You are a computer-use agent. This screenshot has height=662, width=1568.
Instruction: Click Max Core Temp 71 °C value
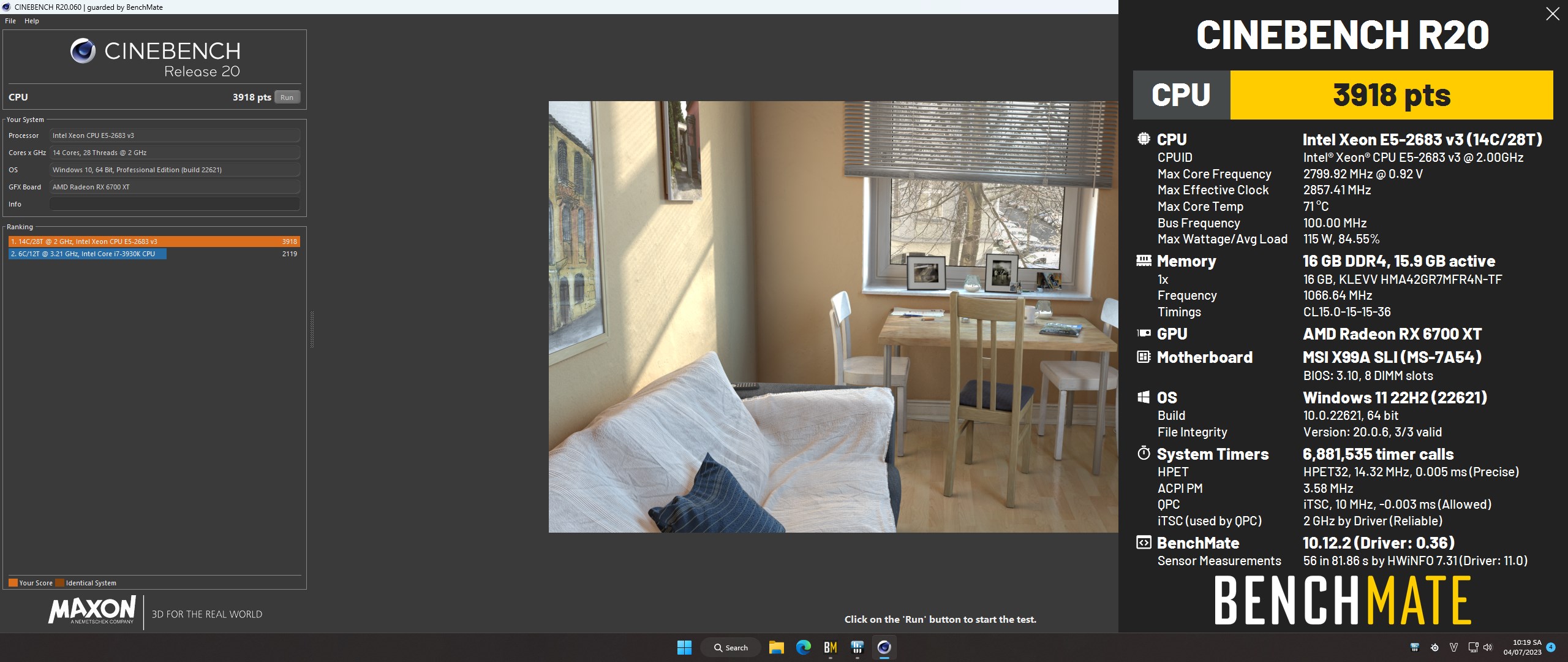pyautogui.click(x=1316, y=207)
